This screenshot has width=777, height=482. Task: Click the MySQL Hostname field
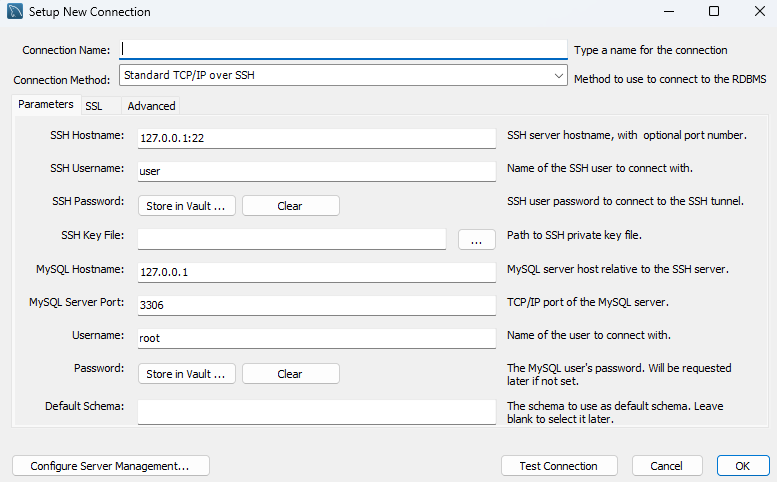coord(317,272)
